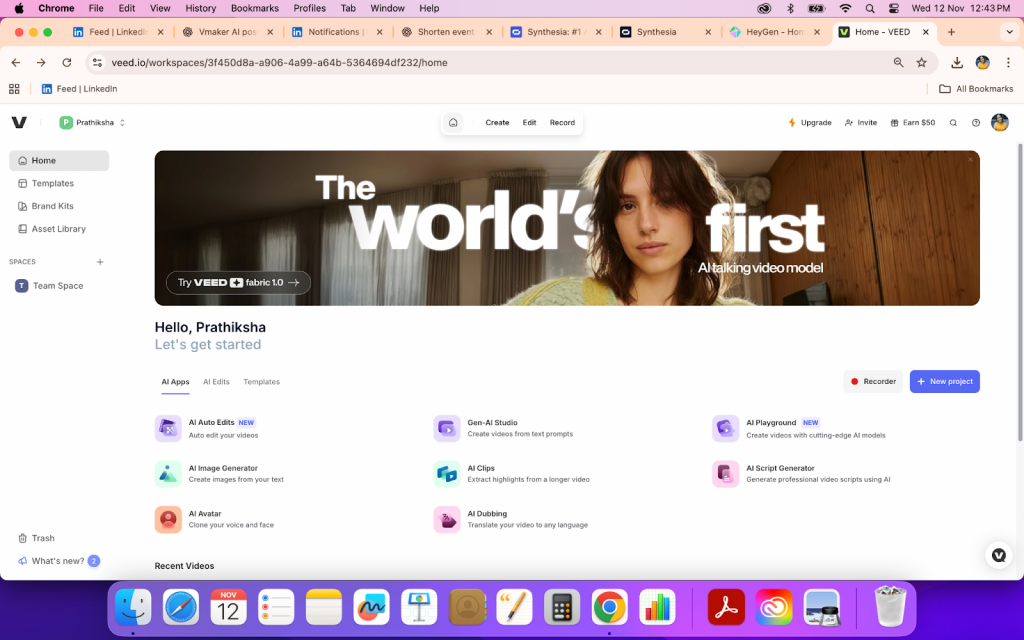Add a new space with plus icon
The width and height of the screenshot is (1024, 640).
[x=100, y=262]
